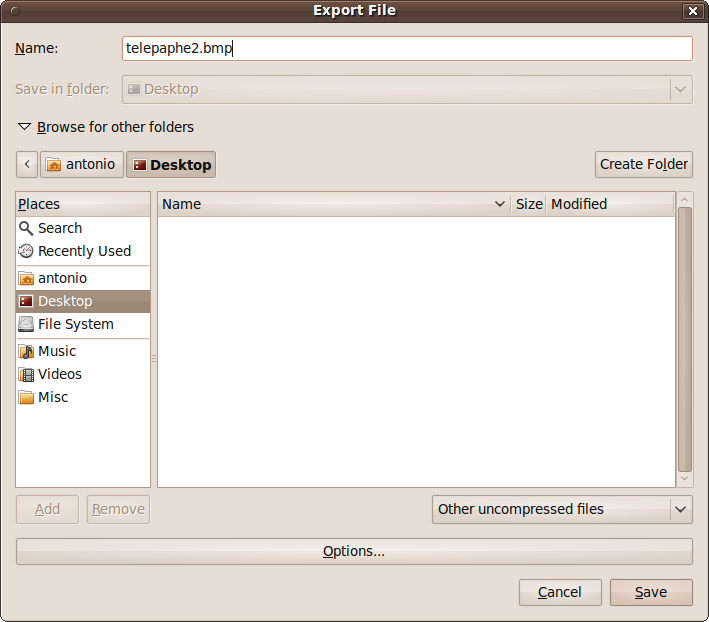This screenshot has height=622, width=709.
Task: Click the Name column sort arrow
Action: 500,204
